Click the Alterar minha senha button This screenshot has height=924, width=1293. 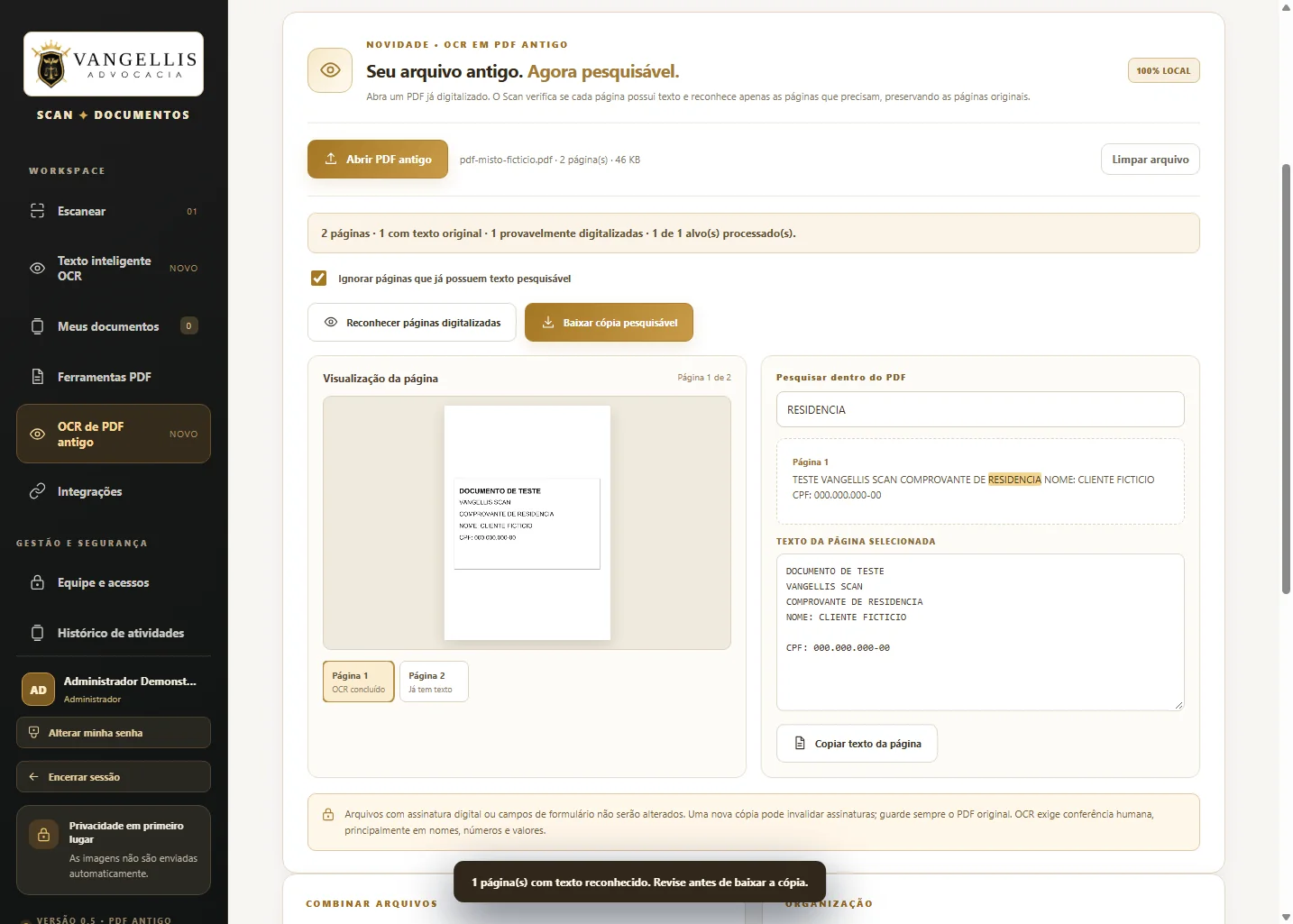114,733
